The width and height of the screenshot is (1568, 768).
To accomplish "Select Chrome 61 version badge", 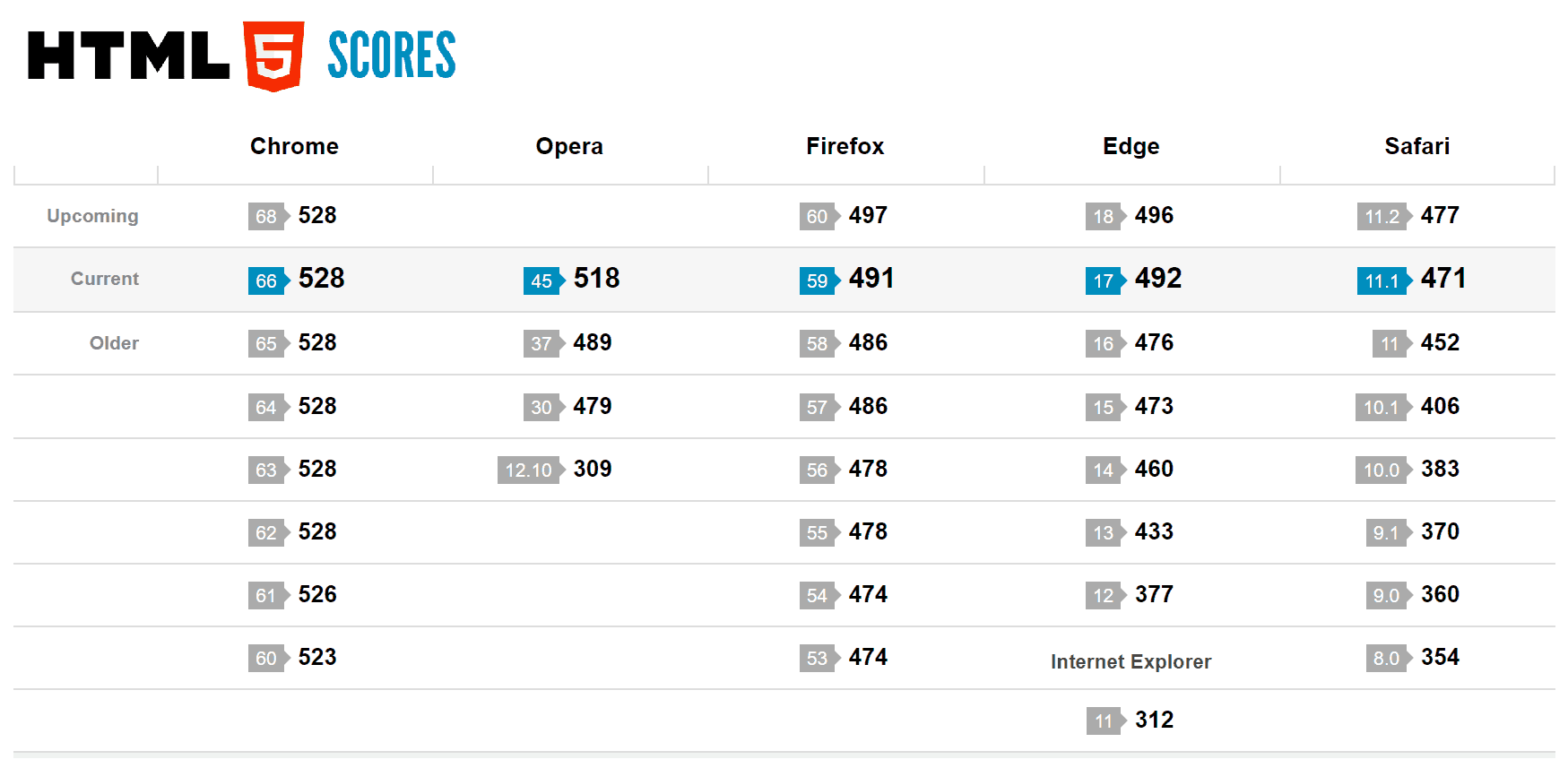I will [x=268, y=595].
